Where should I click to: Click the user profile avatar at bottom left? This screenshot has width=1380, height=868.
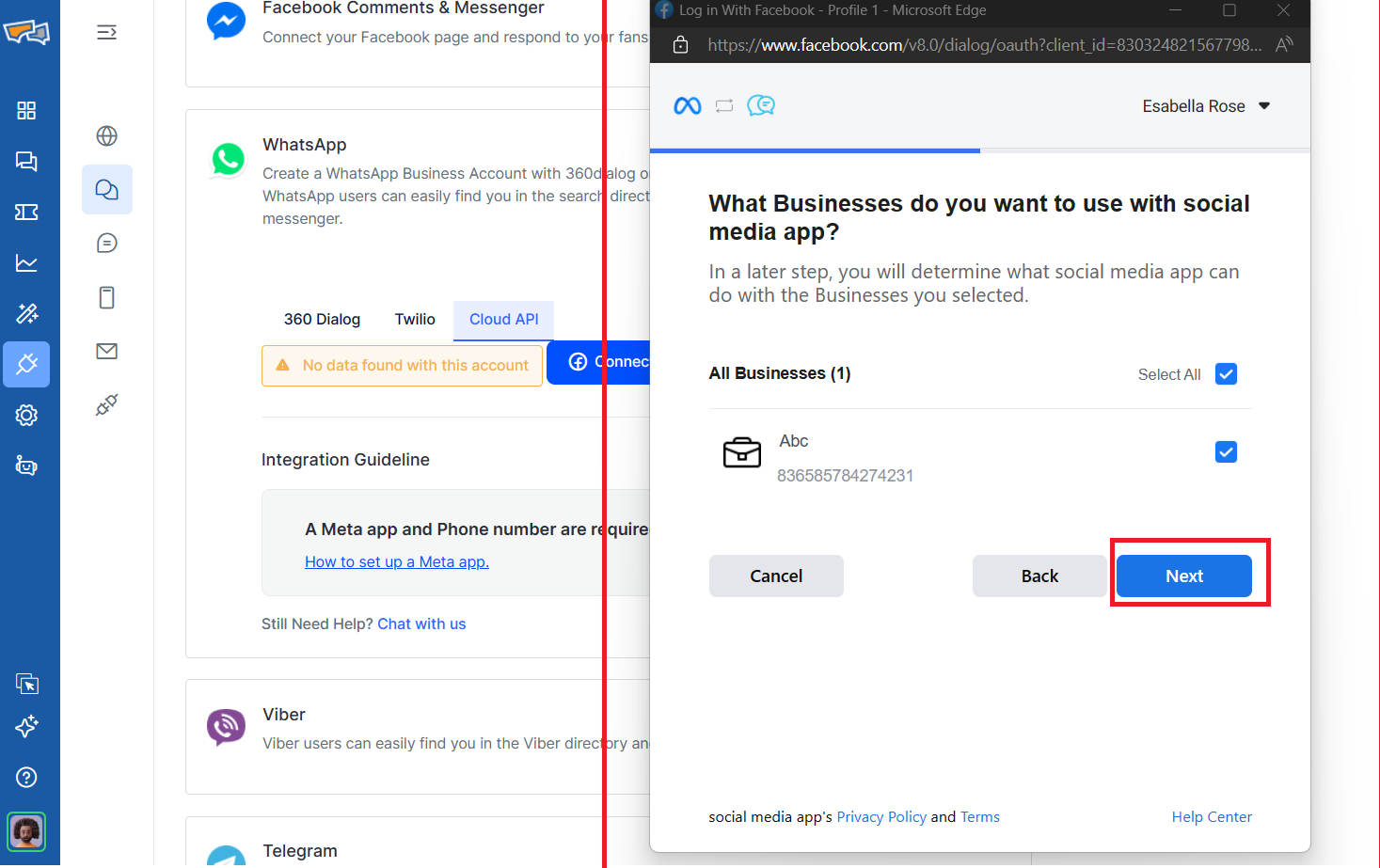26,831
